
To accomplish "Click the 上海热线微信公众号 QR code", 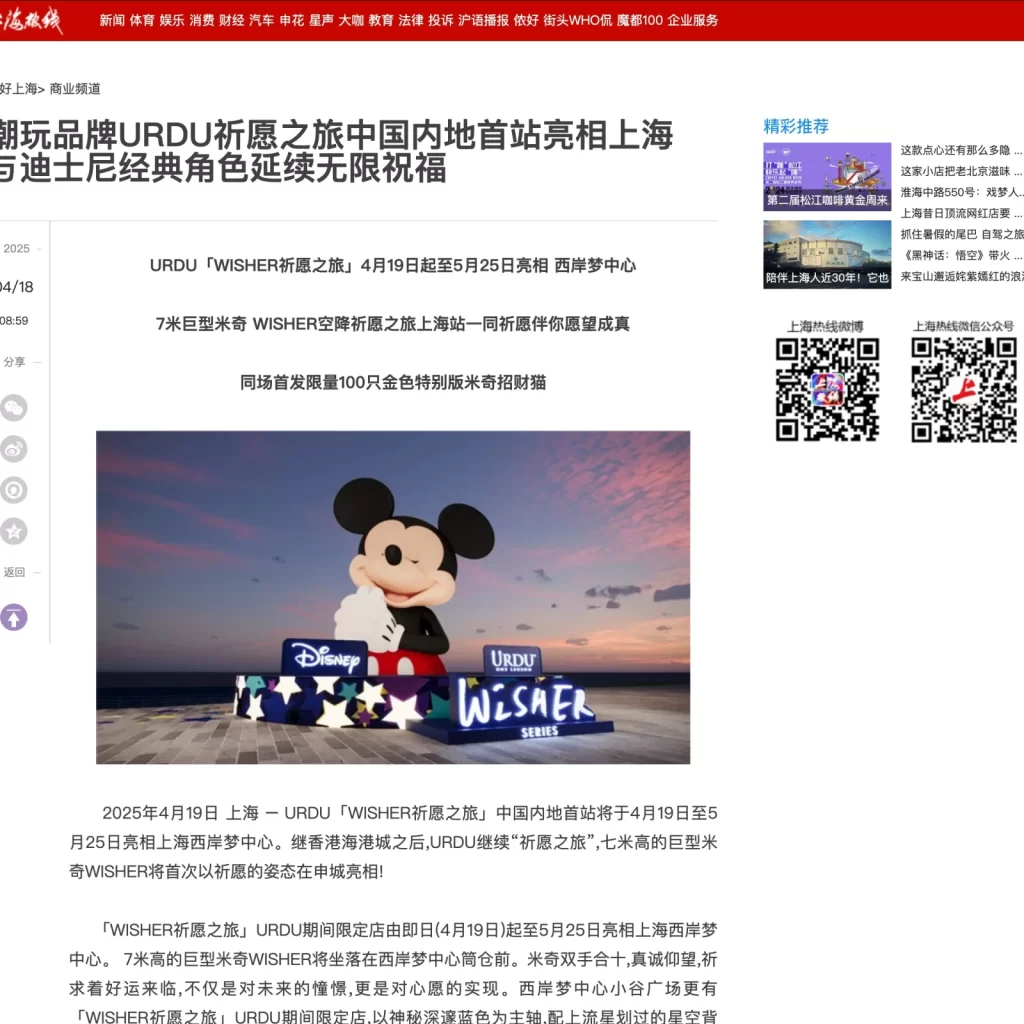I will coord(963,390).
